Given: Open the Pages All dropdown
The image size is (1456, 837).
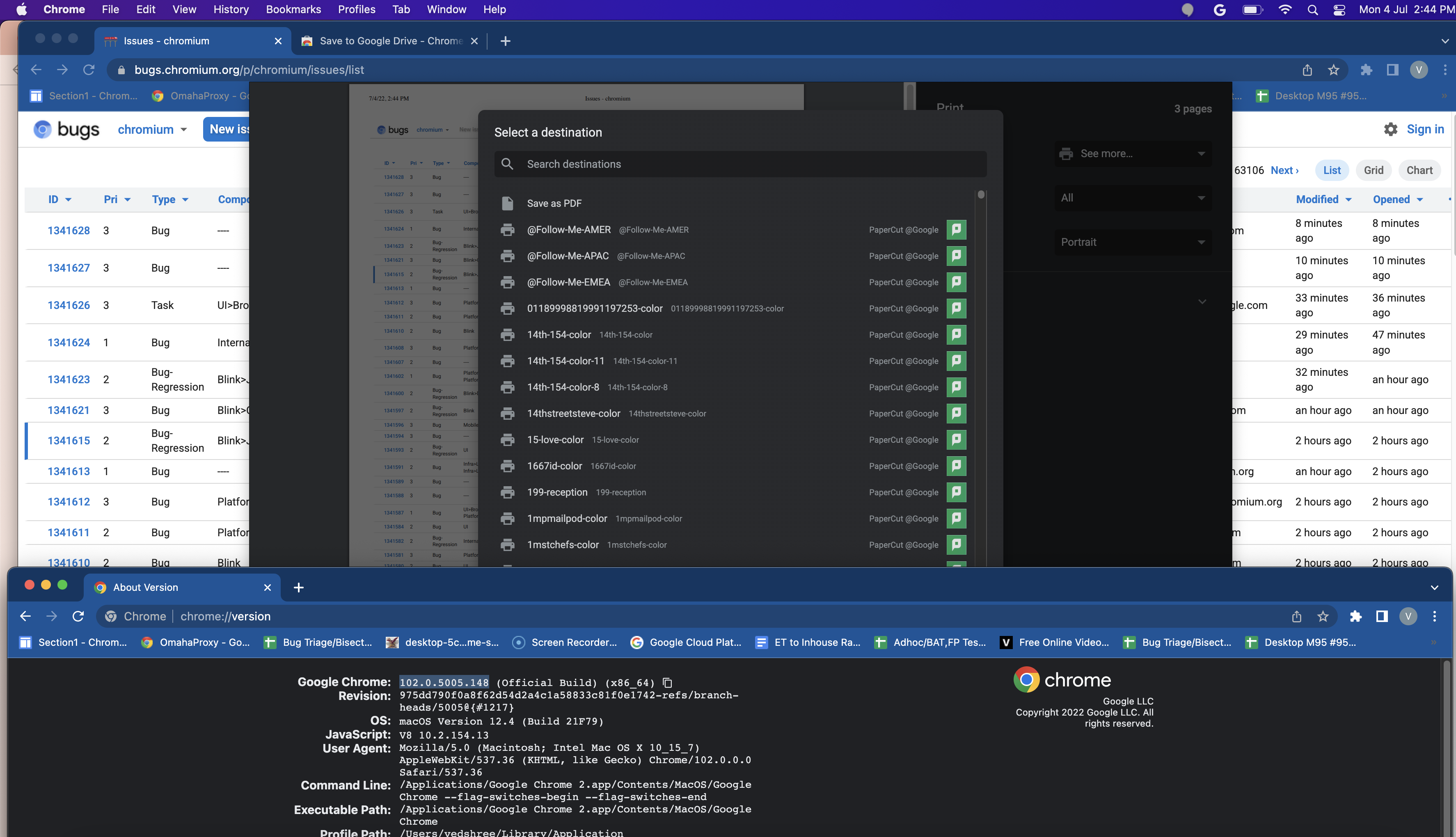Looking at the screenshot, I should (x=1132, y=198).
